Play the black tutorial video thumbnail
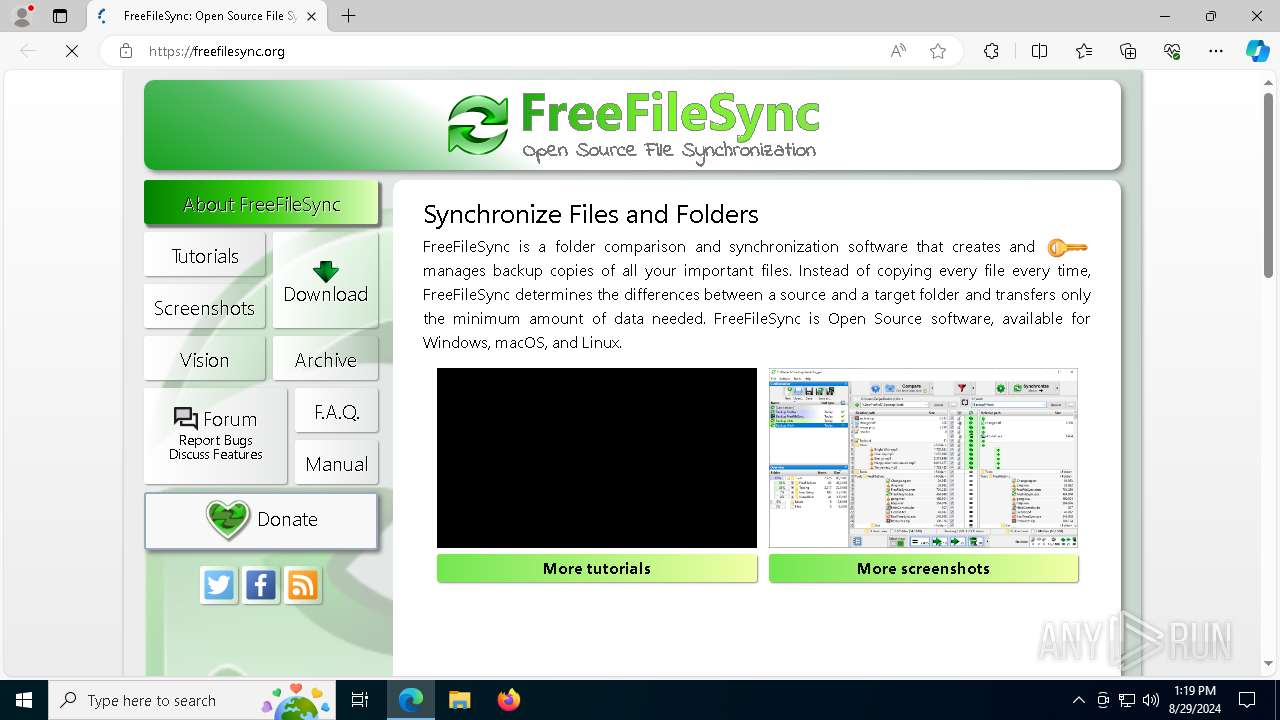This screenshot has height=720, width=1280. [597, 458]
